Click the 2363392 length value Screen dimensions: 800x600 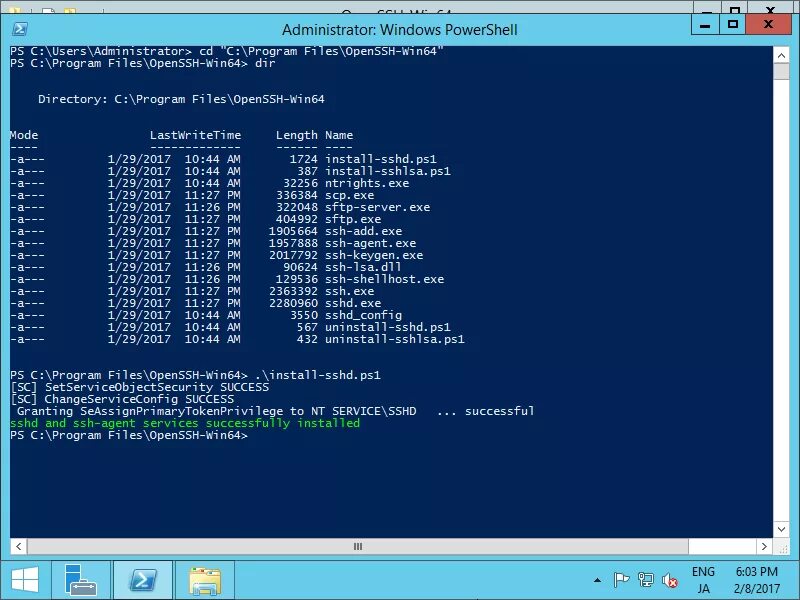[293, 291]
